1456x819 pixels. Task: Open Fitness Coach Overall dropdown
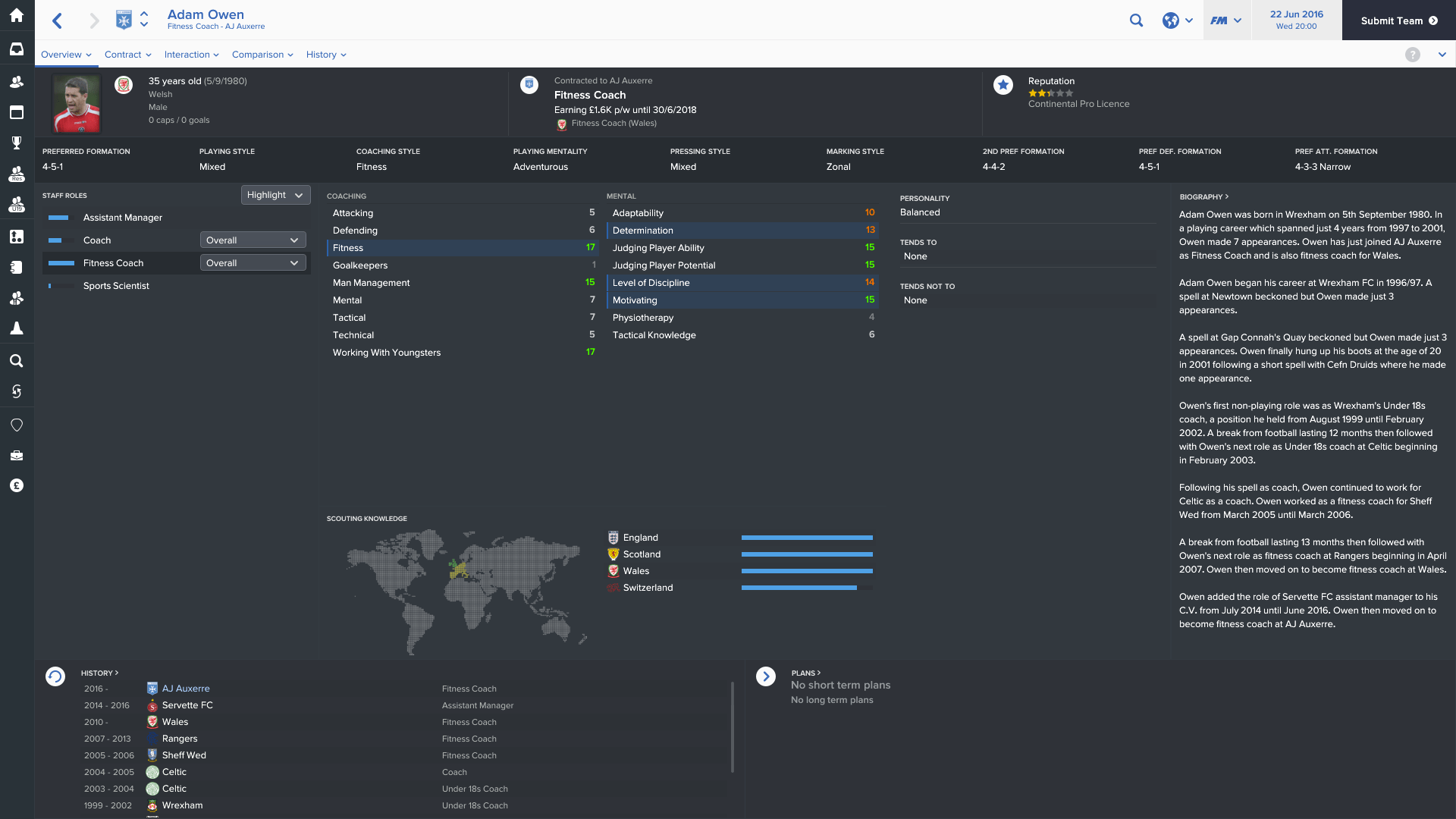coord(253,263)
